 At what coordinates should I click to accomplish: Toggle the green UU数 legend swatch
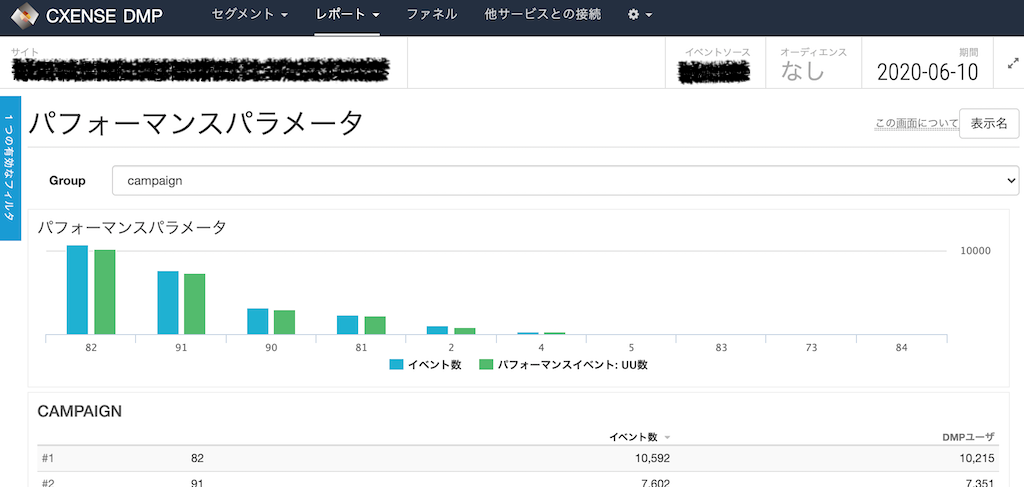point(486,365)
